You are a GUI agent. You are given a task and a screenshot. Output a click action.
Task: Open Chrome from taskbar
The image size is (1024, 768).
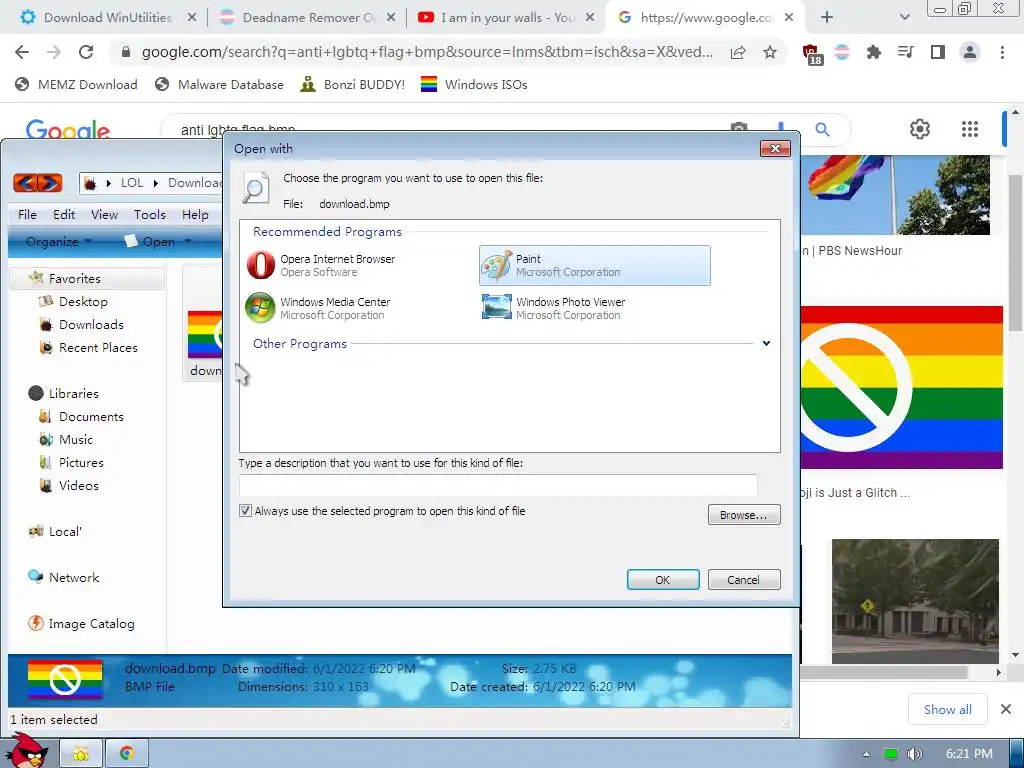point(127,754)
